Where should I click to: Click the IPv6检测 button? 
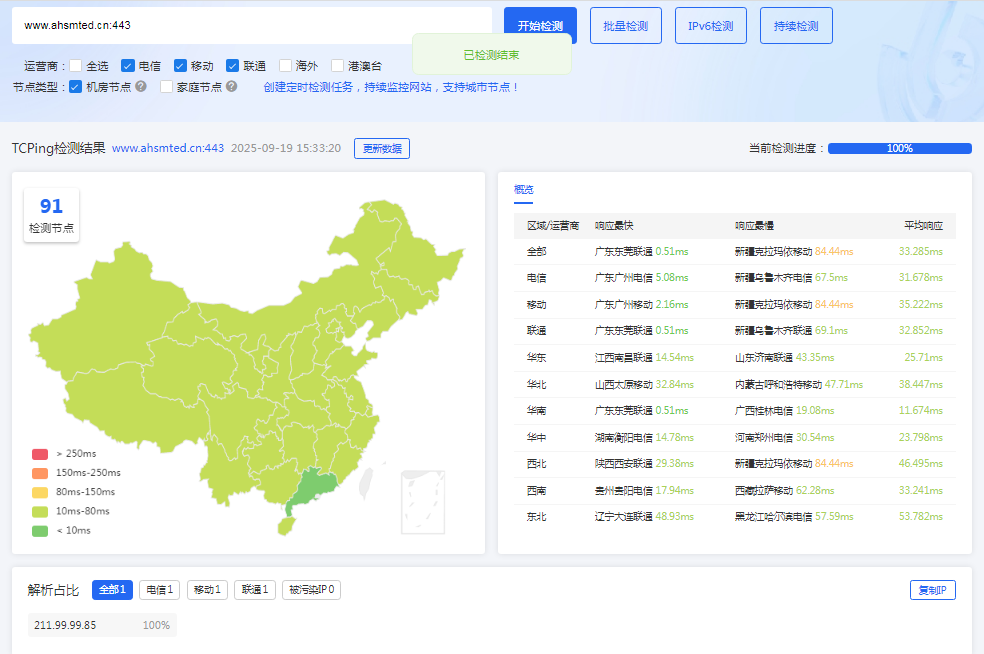click(x=710, y=26)
